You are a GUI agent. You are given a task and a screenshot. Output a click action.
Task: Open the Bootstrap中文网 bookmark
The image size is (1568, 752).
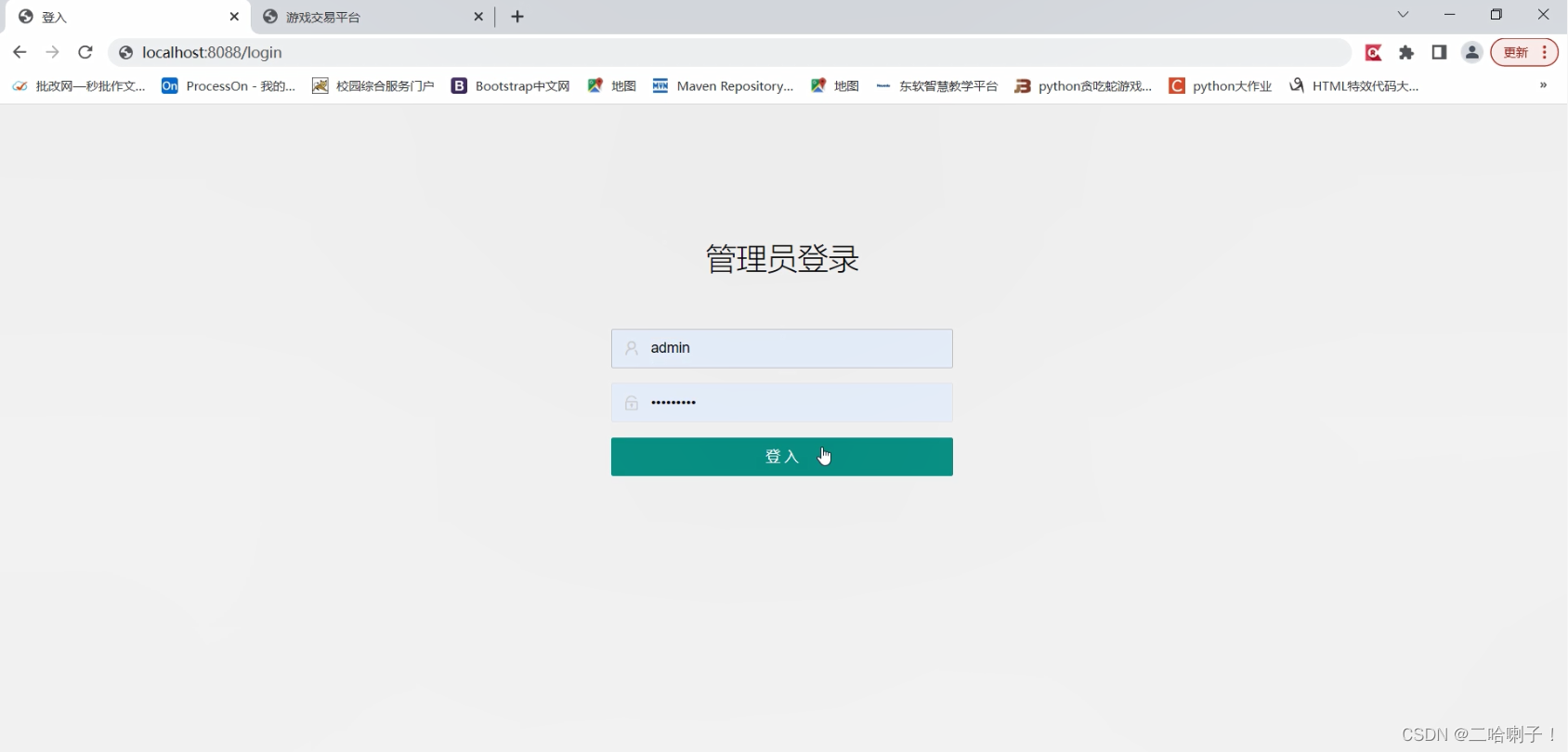(511, 86)
